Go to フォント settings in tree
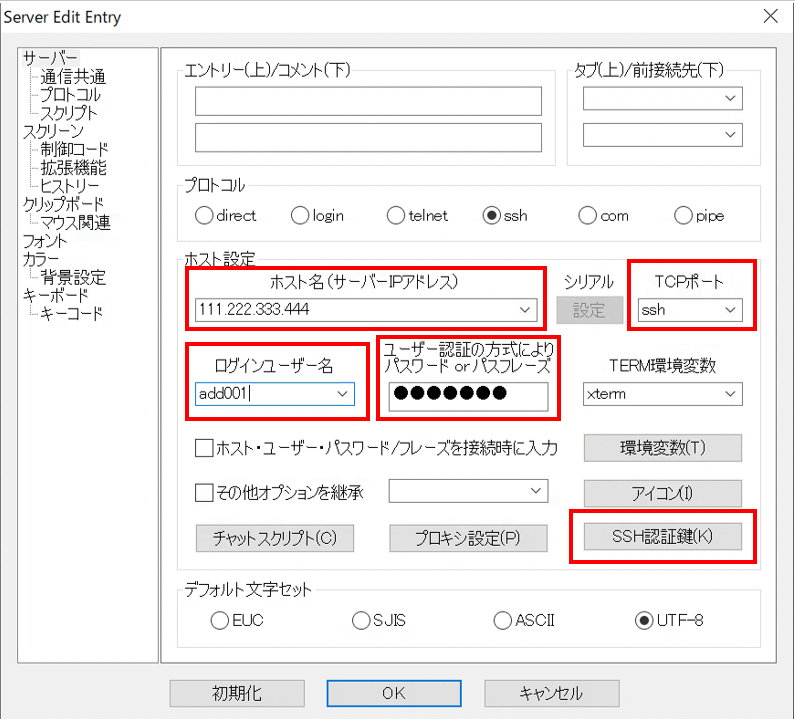Viewport: 795px width, 721px height. click(x=46, y=241)
